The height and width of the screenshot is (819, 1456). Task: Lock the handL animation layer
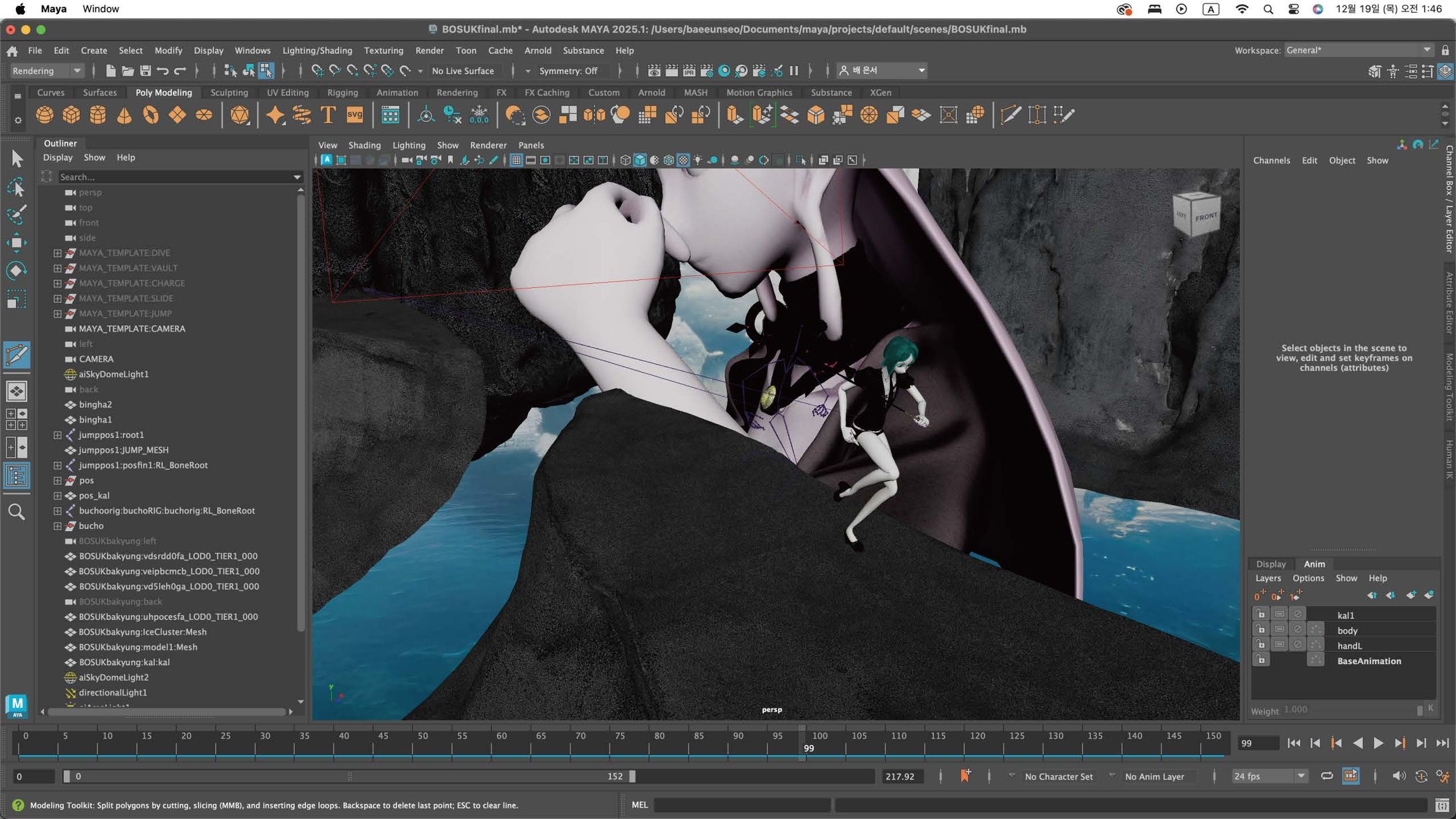(1260, 645)
